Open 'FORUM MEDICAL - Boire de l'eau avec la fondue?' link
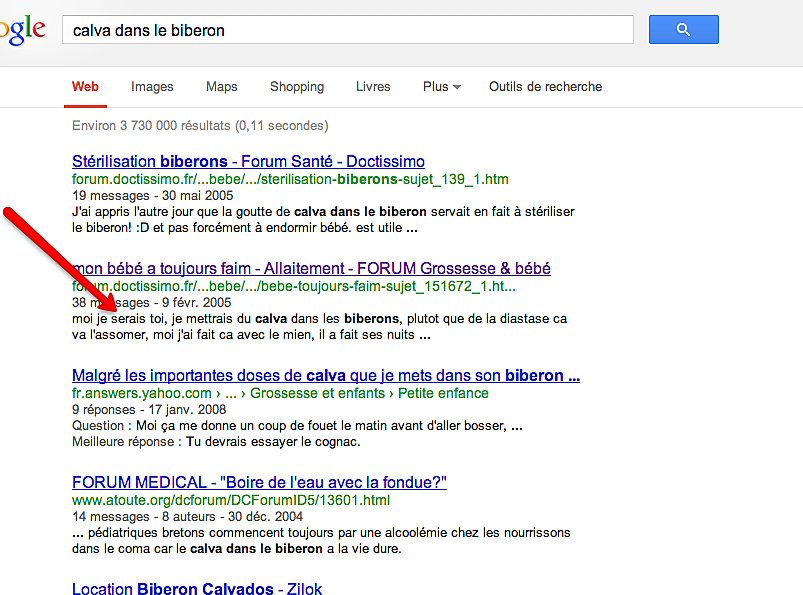 click(259, 482)
